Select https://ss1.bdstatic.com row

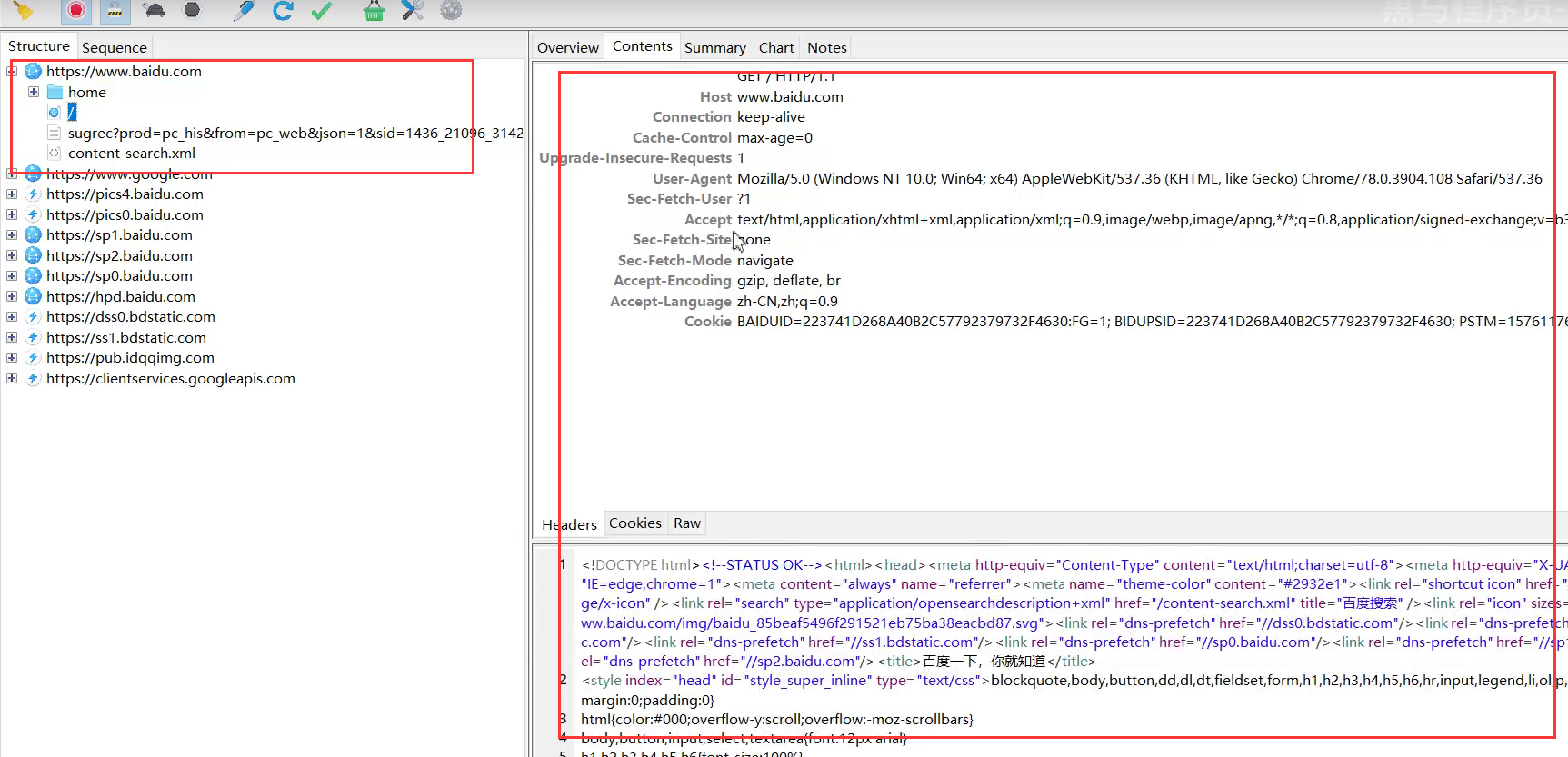coord(126,337)
